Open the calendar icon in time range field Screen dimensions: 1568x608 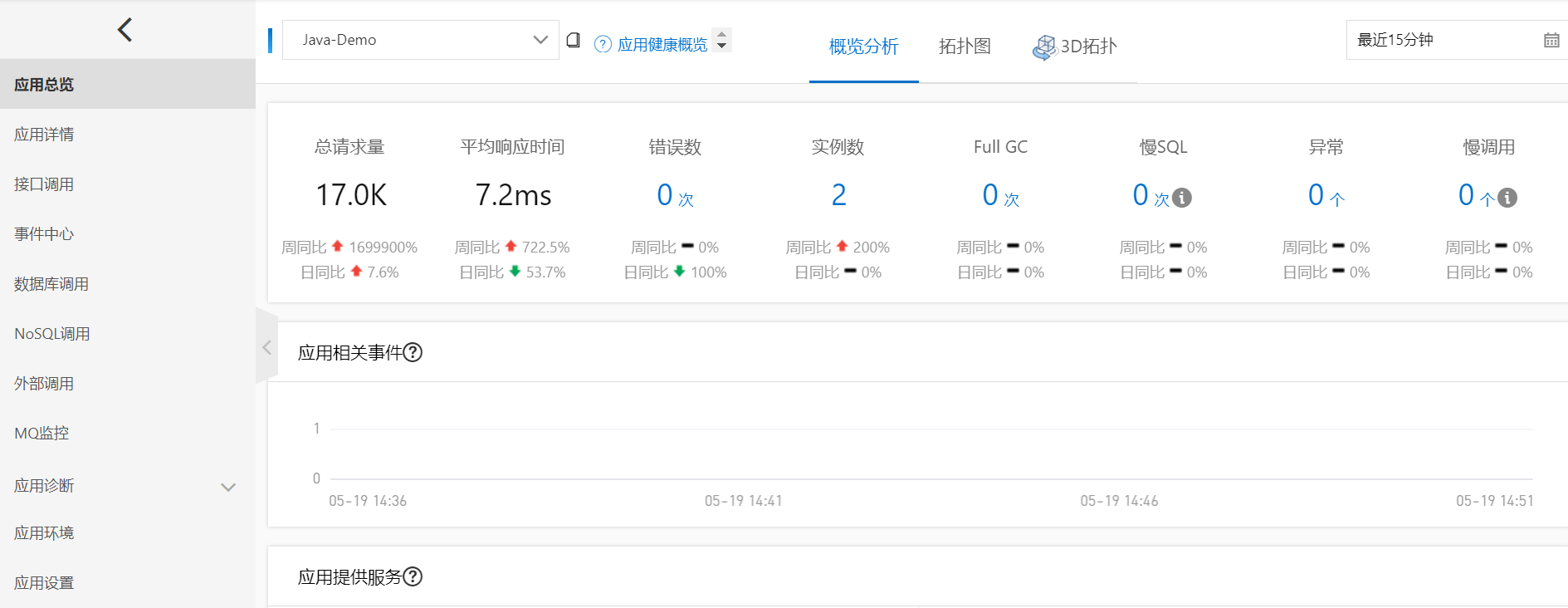point(1551,40)
